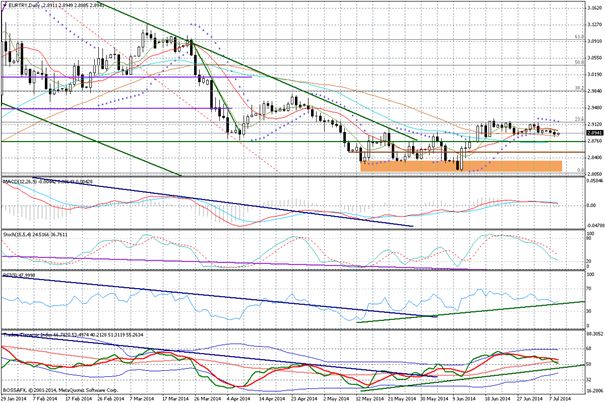Click the MACD 0.00 scale value
Viewport: 605px width, 403px height.
591,205
